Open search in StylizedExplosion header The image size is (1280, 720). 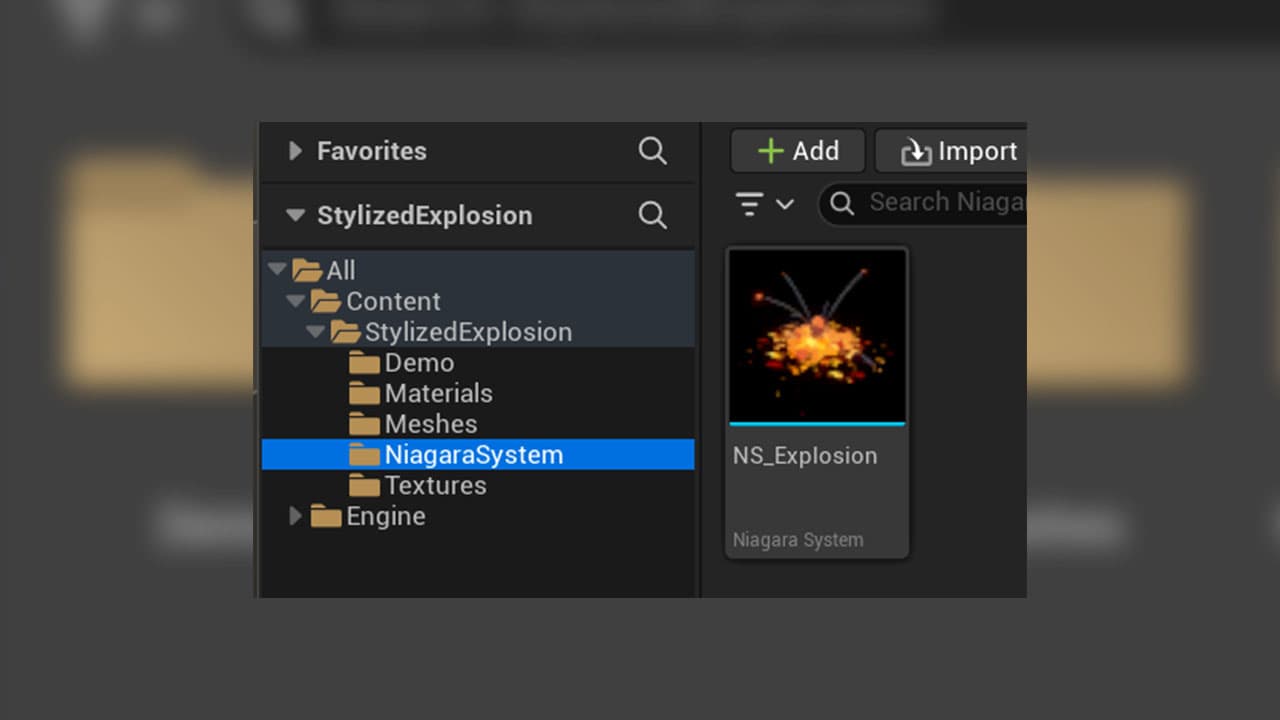point(652,215)
